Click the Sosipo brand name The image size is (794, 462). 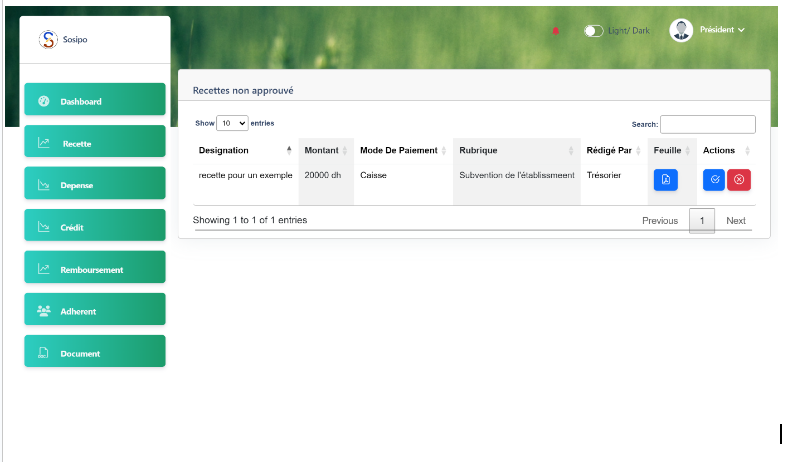(x=75, y=40)
